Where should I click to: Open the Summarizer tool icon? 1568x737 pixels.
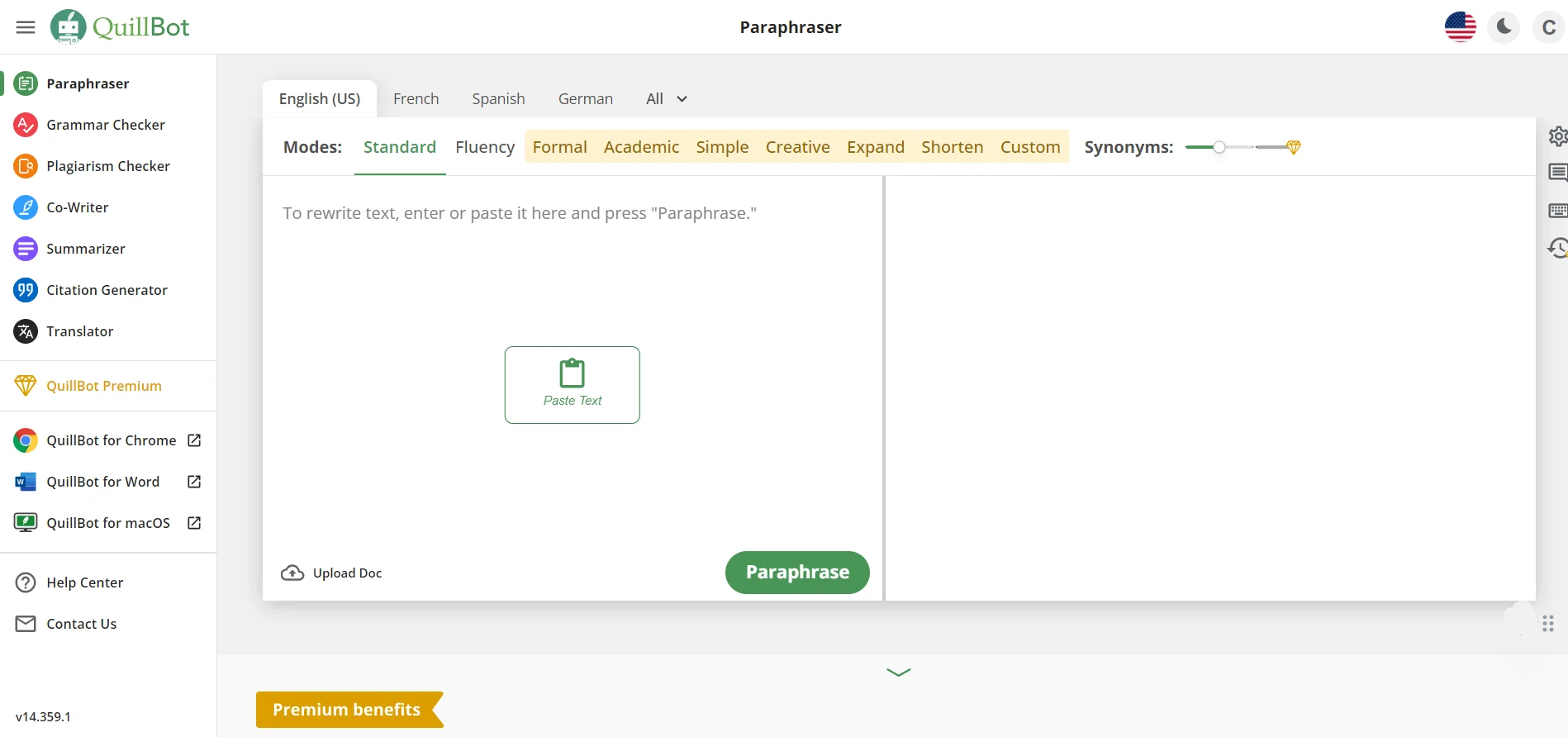pos(26,249)
